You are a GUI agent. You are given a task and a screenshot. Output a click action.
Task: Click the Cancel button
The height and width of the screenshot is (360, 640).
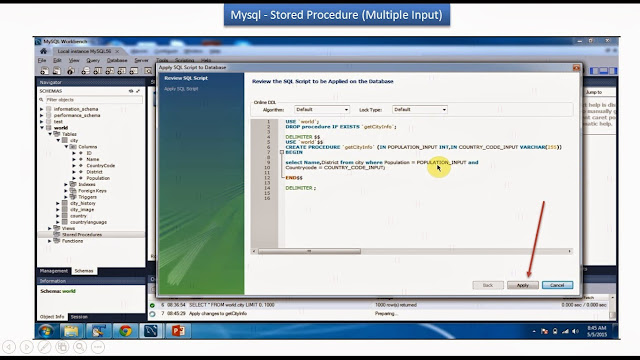tap(557, 285)
